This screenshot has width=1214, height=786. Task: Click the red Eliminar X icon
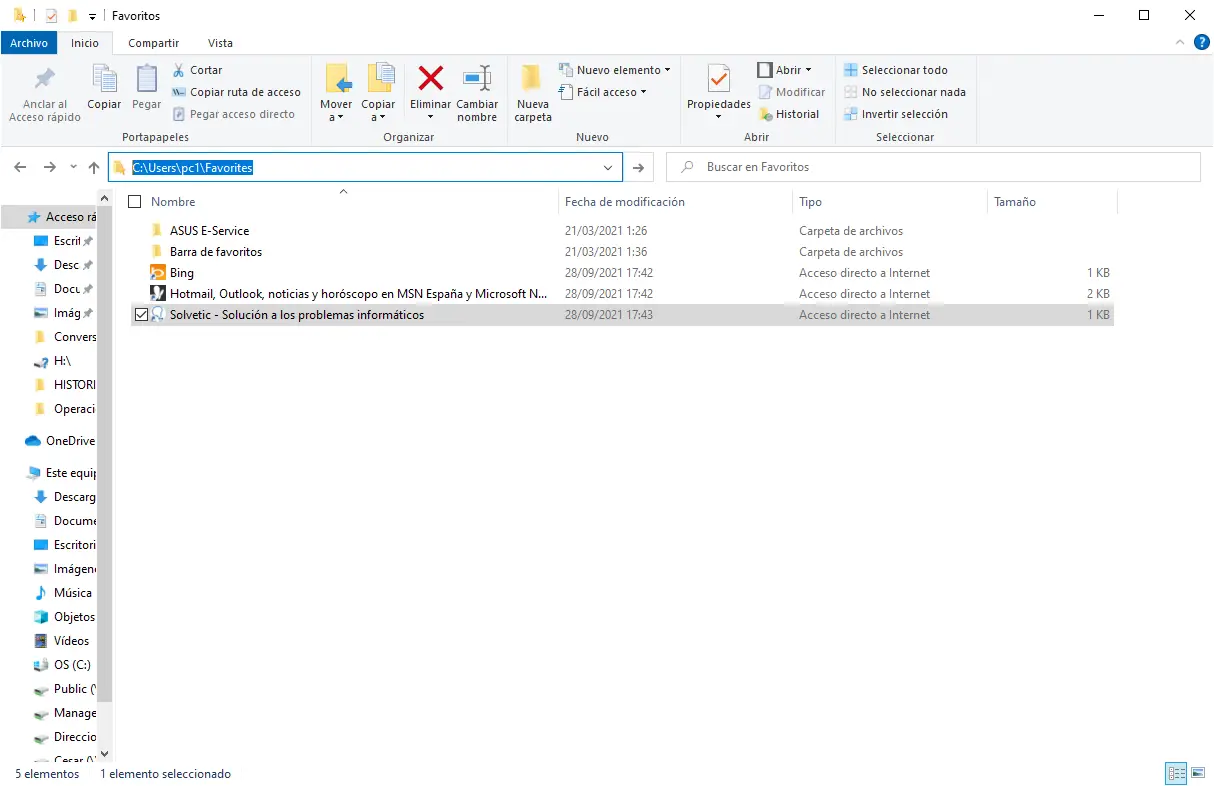coord(431,78)
